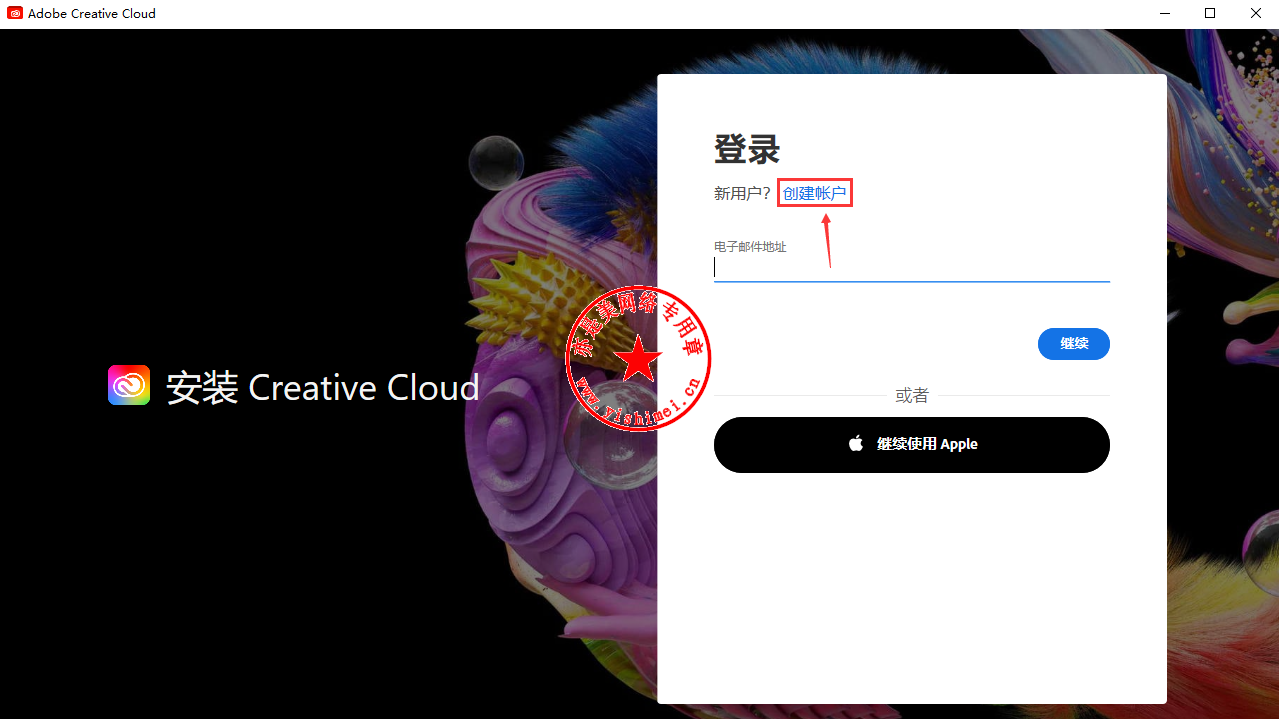1279x719 pixels.
Task: Maximize the Adobe Creative Cloud window
Action: 1211,14
